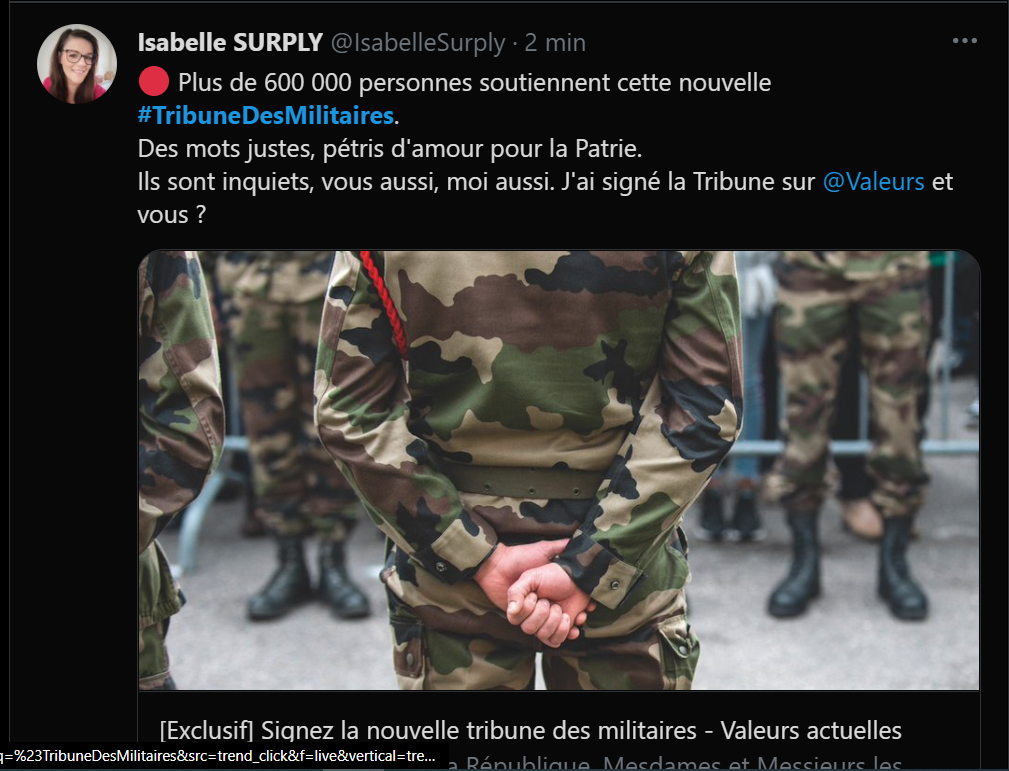This screenshot has height=771, width=1009.
Task: Click the red cord on soldier's shoulder
Action: [385, 302]
